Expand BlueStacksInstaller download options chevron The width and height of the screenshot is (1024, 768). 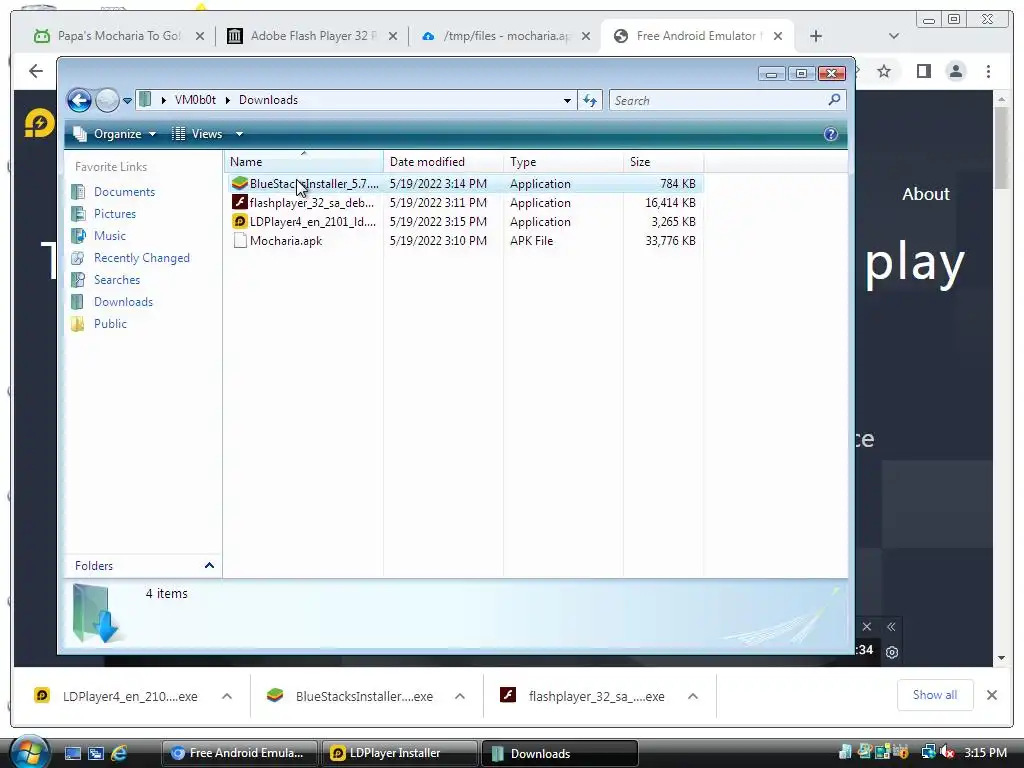(x=460, y=696)
